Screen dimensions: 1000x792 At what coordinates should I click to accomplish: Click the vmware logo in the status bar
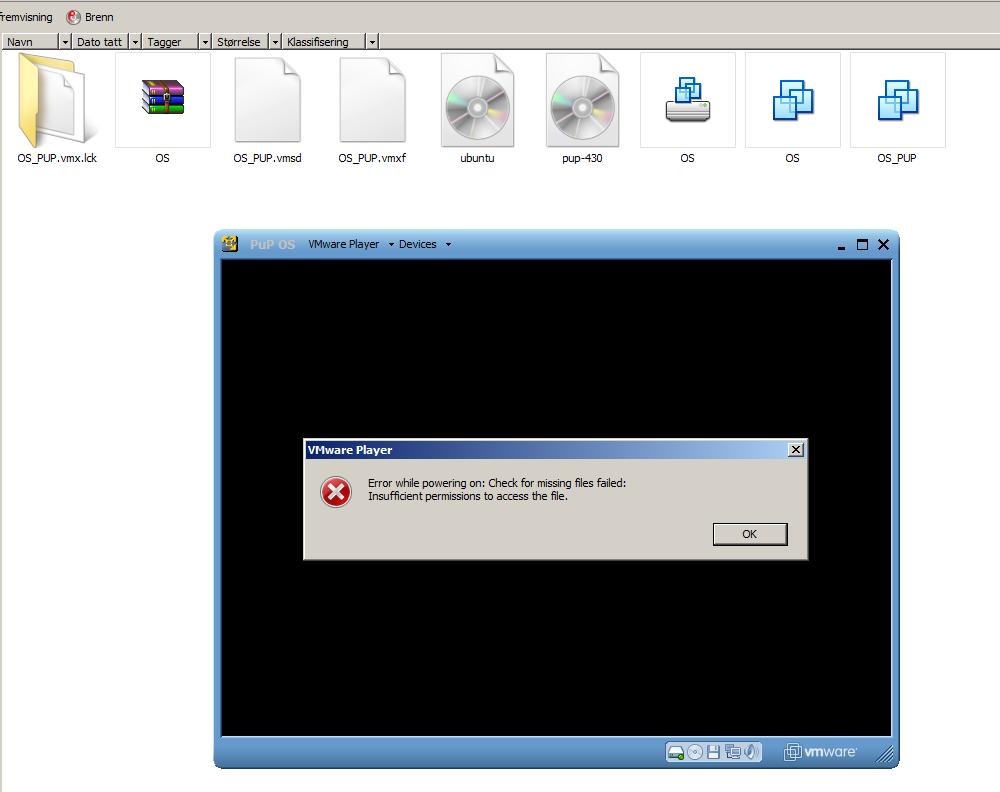(x=820, y=752)
